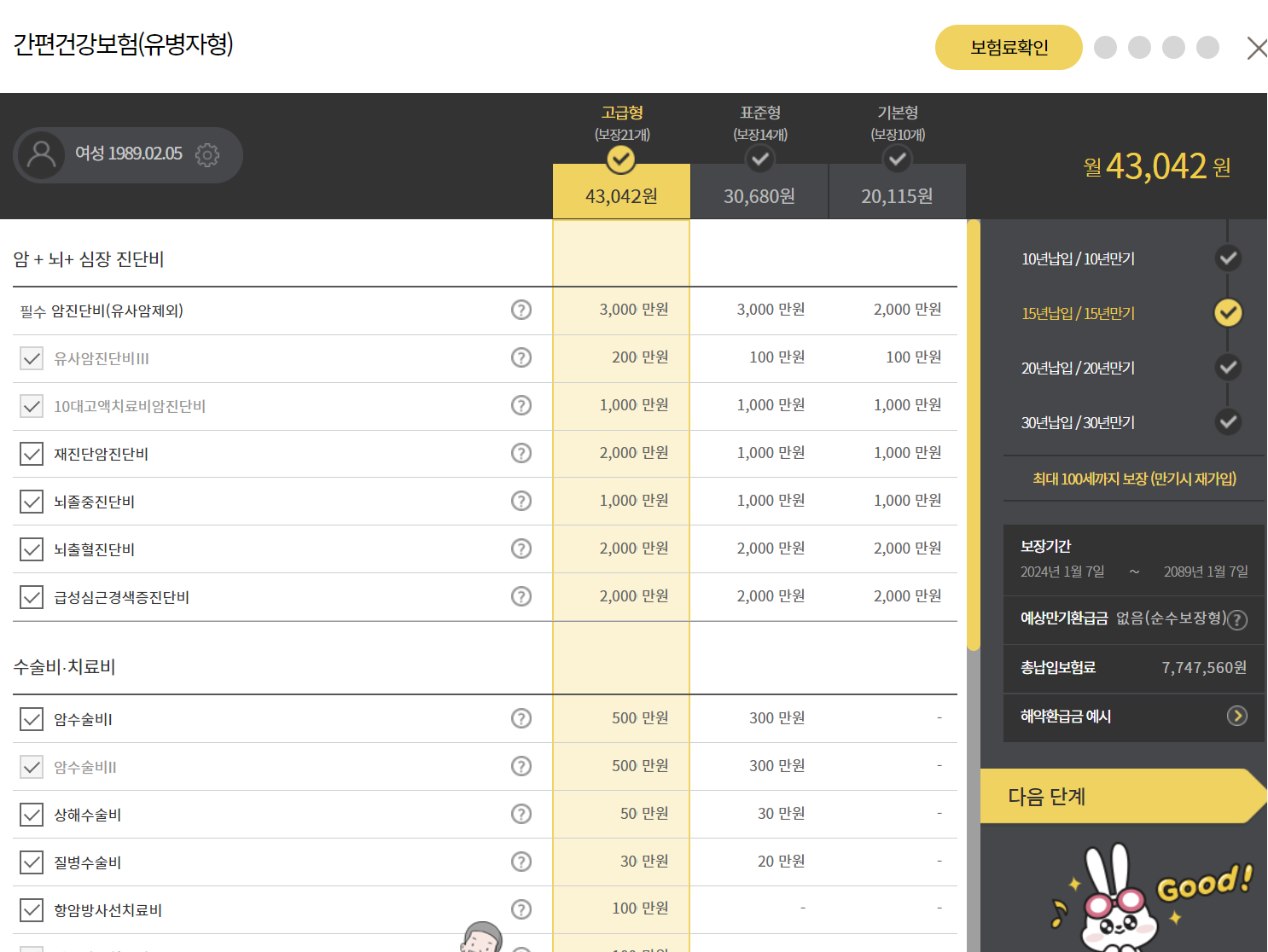Uncheck the 급성심근경색증진단비 checkbox
Image resolution: width=1268 pixels, height=952 pixels.
pos(32,597)
